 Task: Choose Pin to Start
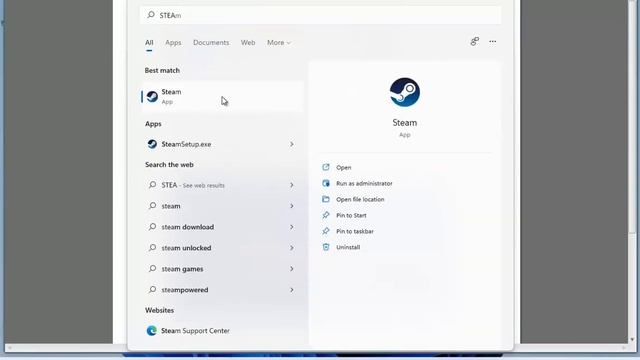pyautogui.click(x=351, y=215)
